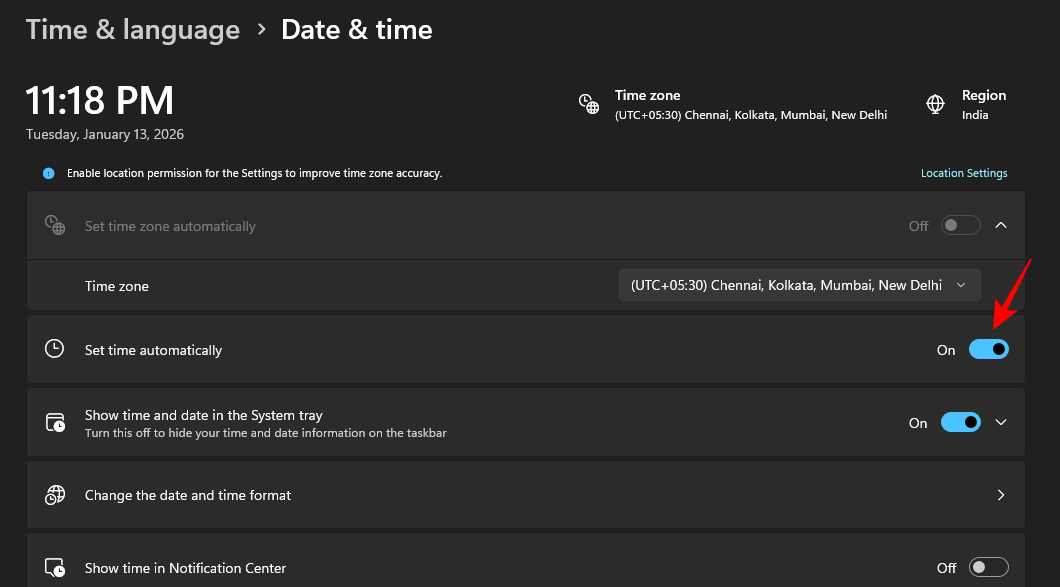Click the Notification Center time icon
This screenshot has width=1060, height=587.
point(55,568)
